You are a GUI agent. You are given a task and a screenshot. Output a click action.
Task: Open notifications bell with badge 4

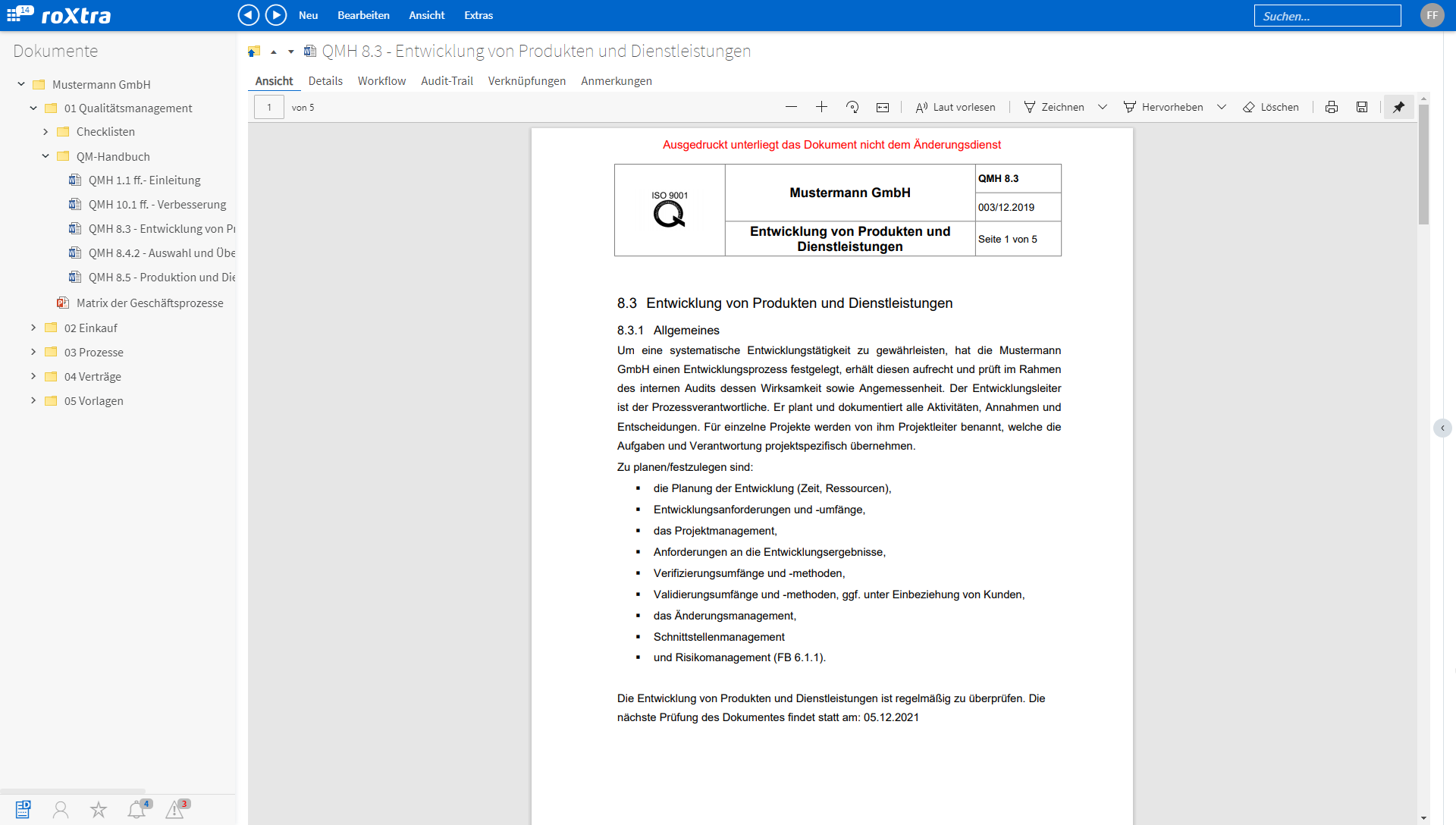point(137,810)
